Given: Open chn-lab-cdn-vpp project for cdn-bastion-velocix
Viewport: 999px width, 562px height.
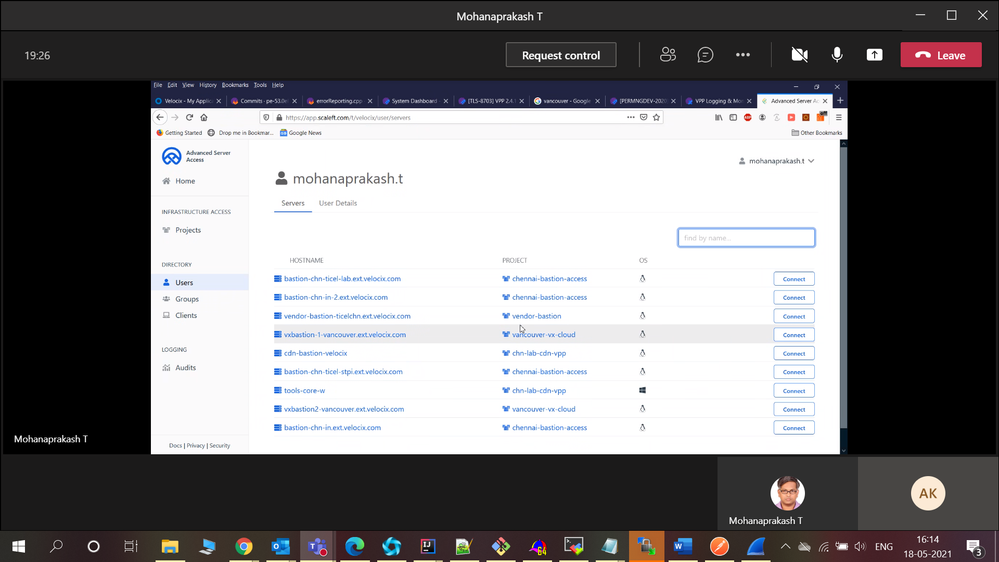Looking at the screenshot, I should [539, 353].
